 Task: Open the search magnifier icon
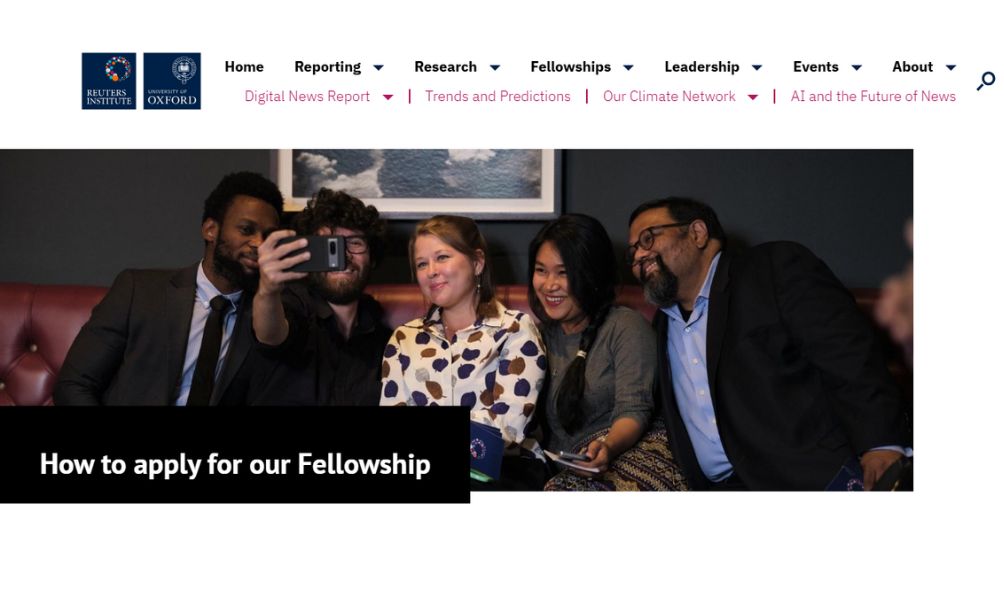[x=986, y=81]
